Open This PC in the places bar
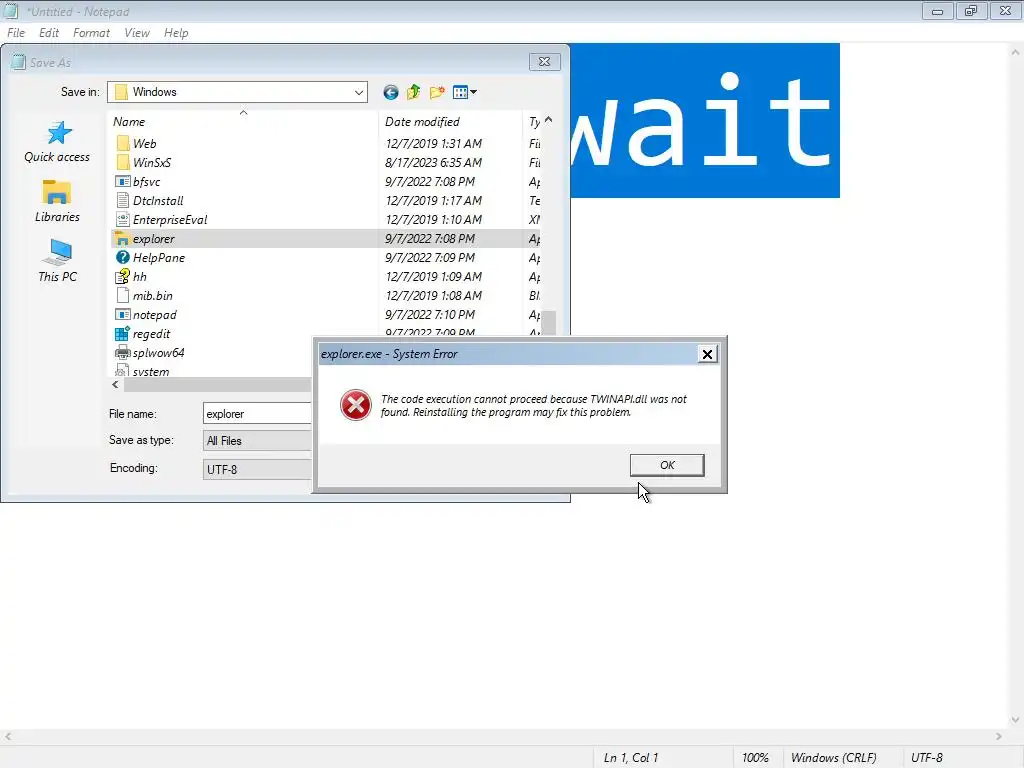Viewport: 1024px width, 768px height. point(57,260)
